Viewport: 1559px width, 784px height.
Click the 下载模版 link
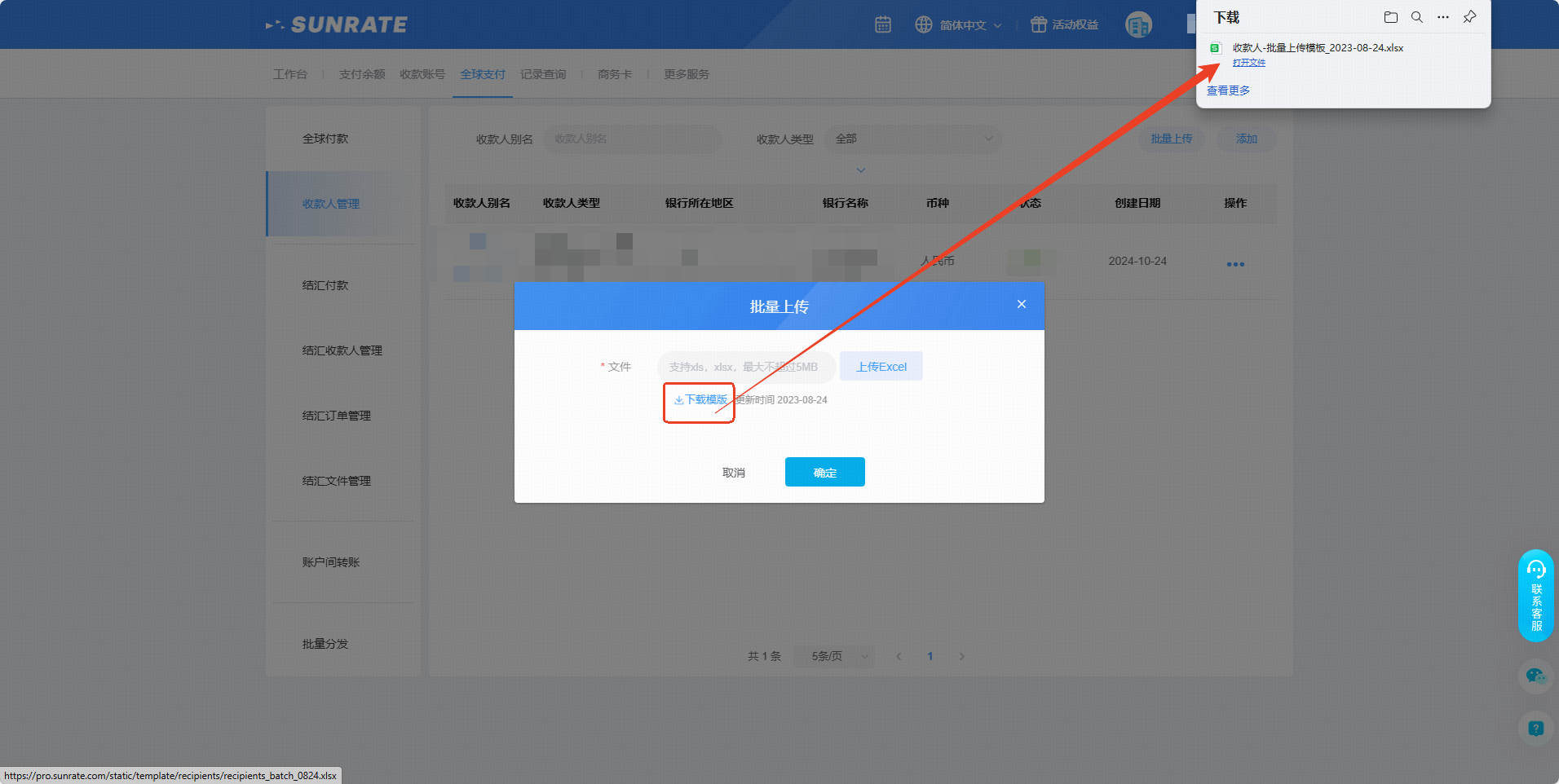coord(701,399)
